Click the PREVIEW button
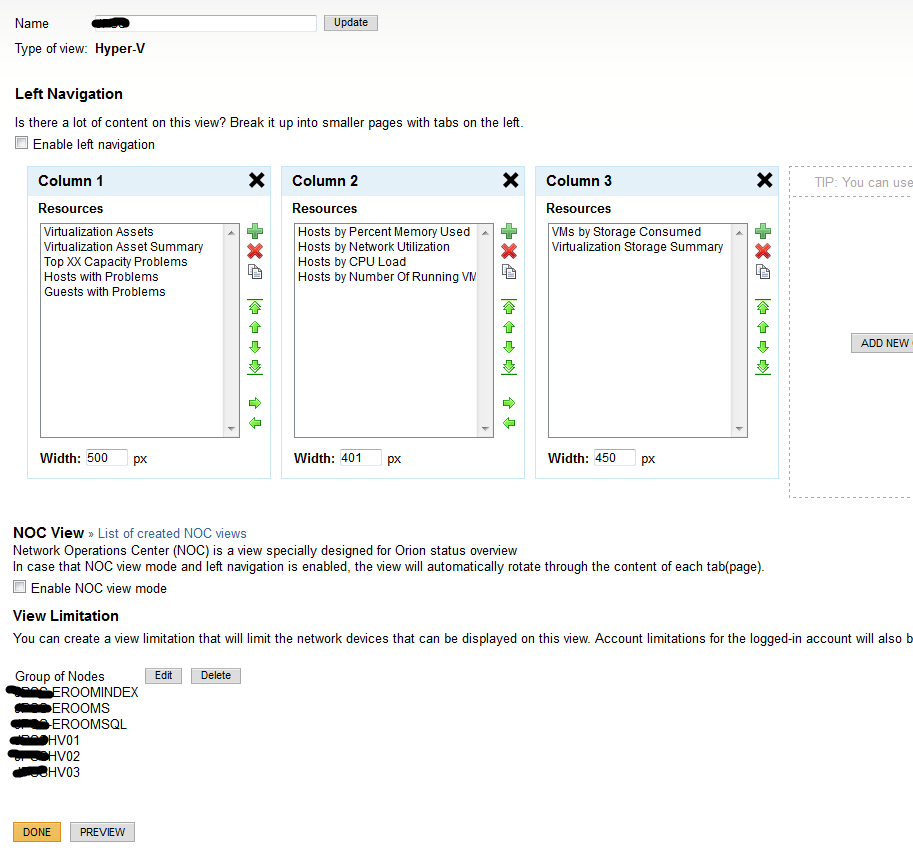Image resolution: width=913 pixels, height=862 pixels. (102, 832)
